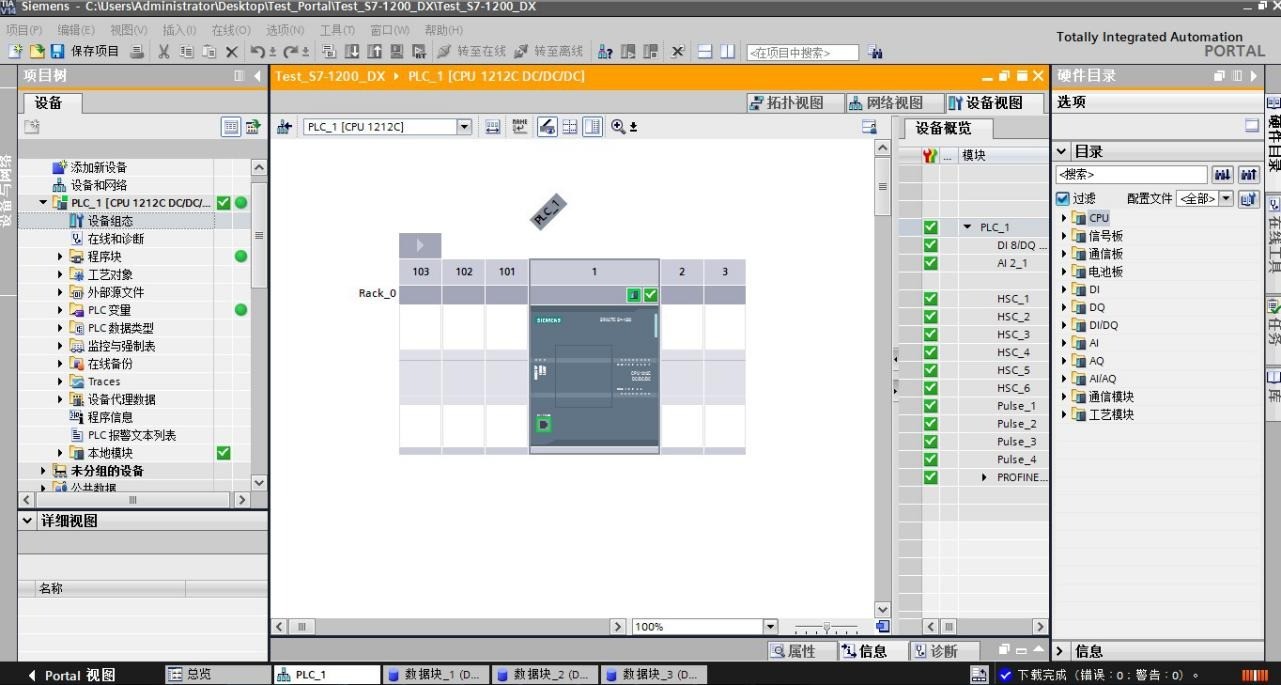Click the open project folder icon

36,51
